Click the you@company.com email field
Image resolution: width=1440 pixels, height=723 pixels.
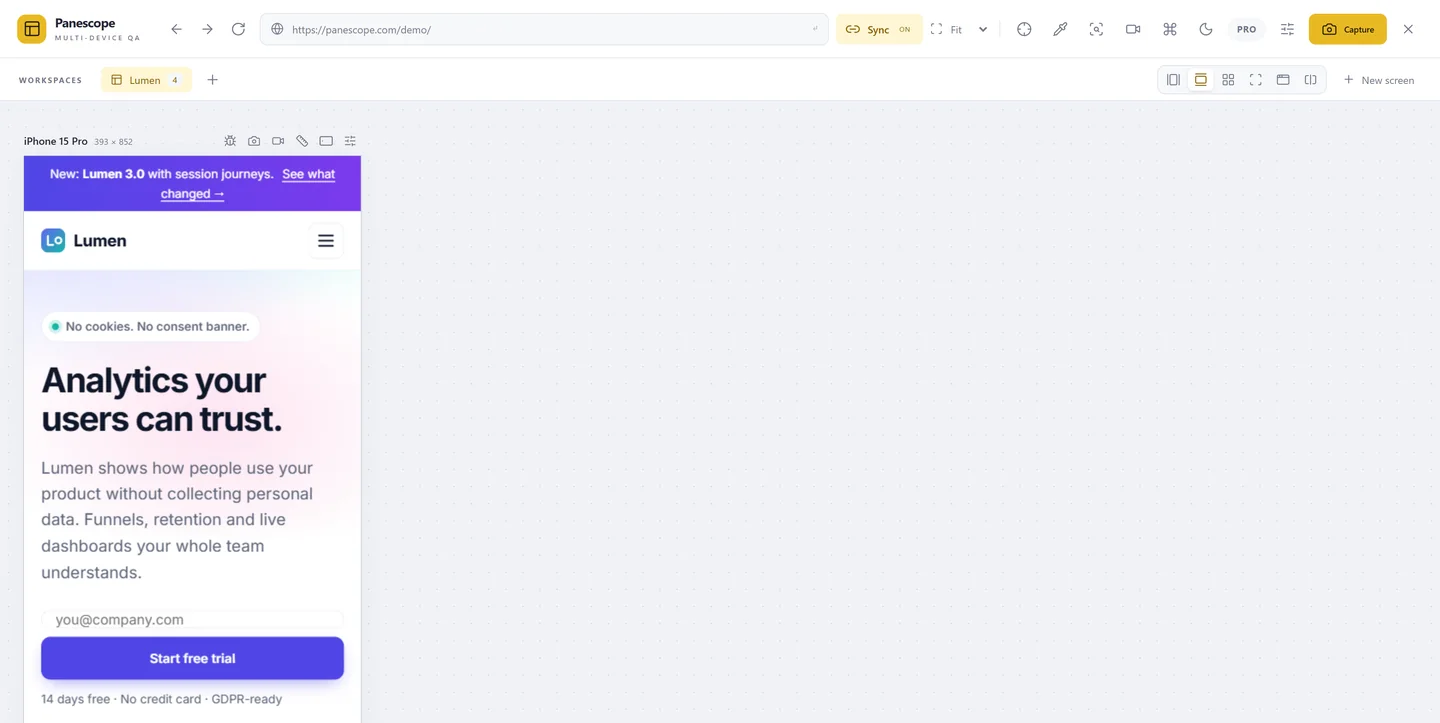[x=192, y=620]
